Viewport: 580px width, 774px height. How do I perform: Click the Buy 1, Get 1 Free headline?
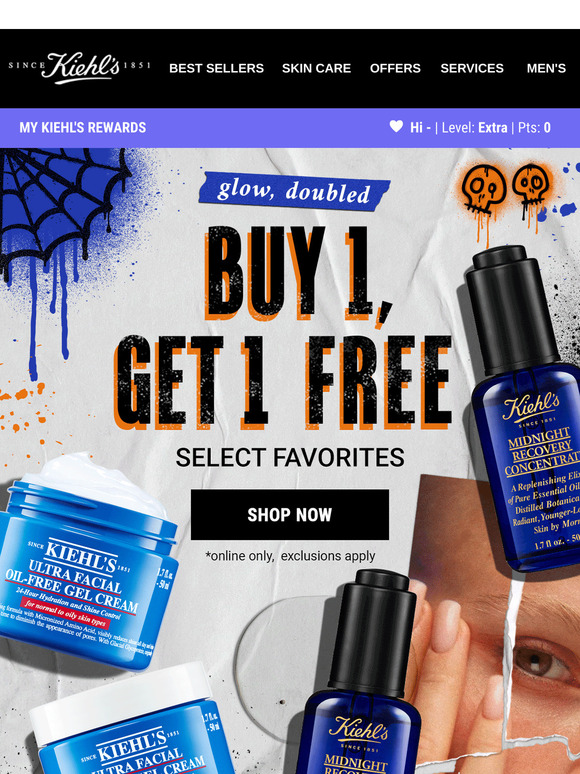[x=283, y=327]
